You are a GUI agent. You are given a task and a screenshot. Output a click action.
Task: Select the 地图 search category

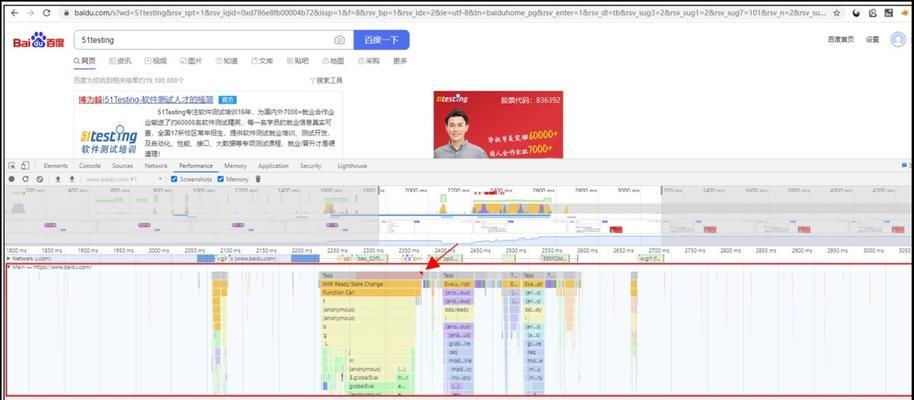333,61
